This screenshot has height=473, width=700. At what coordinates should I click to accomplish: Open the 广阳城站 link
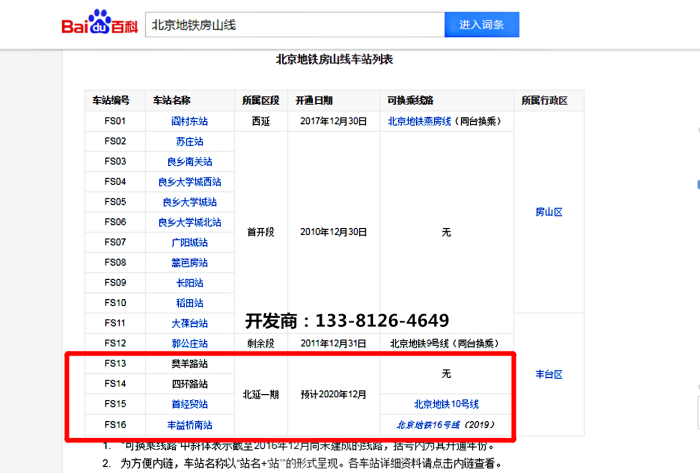click(x=190, y=243)
